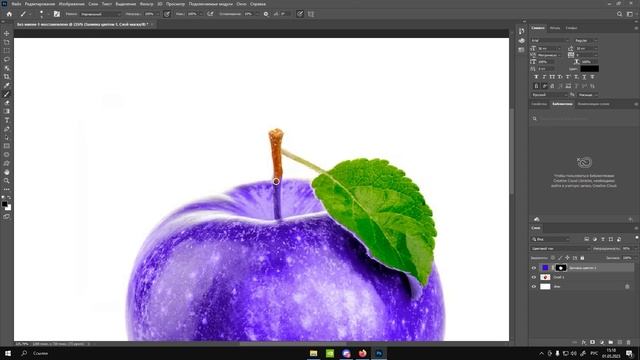Open the Edit Toolbar three-dots button
Viewport: 640px width, 360px height.
click(x=7, y=189)
